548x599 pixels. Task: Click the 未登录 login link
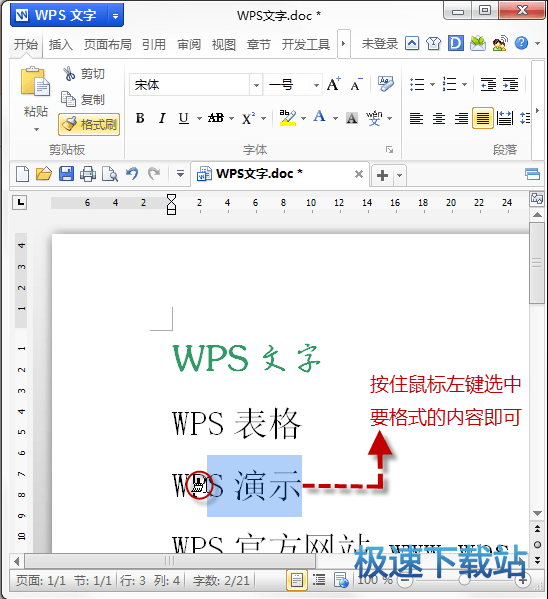(x=380, y=44)
